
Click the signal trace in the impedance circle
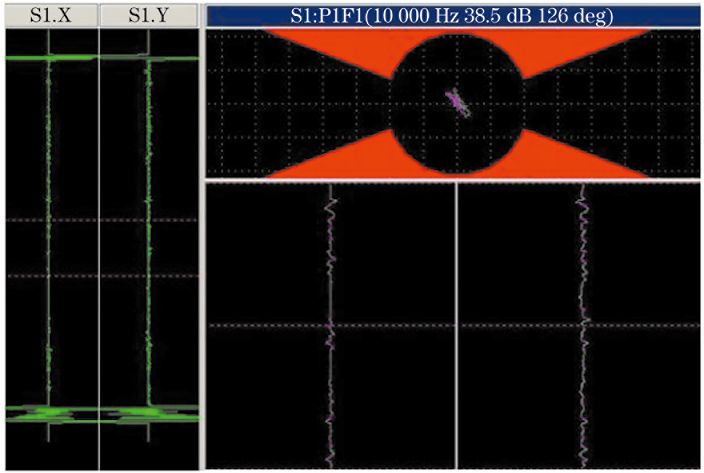click(x=458, y=103)
